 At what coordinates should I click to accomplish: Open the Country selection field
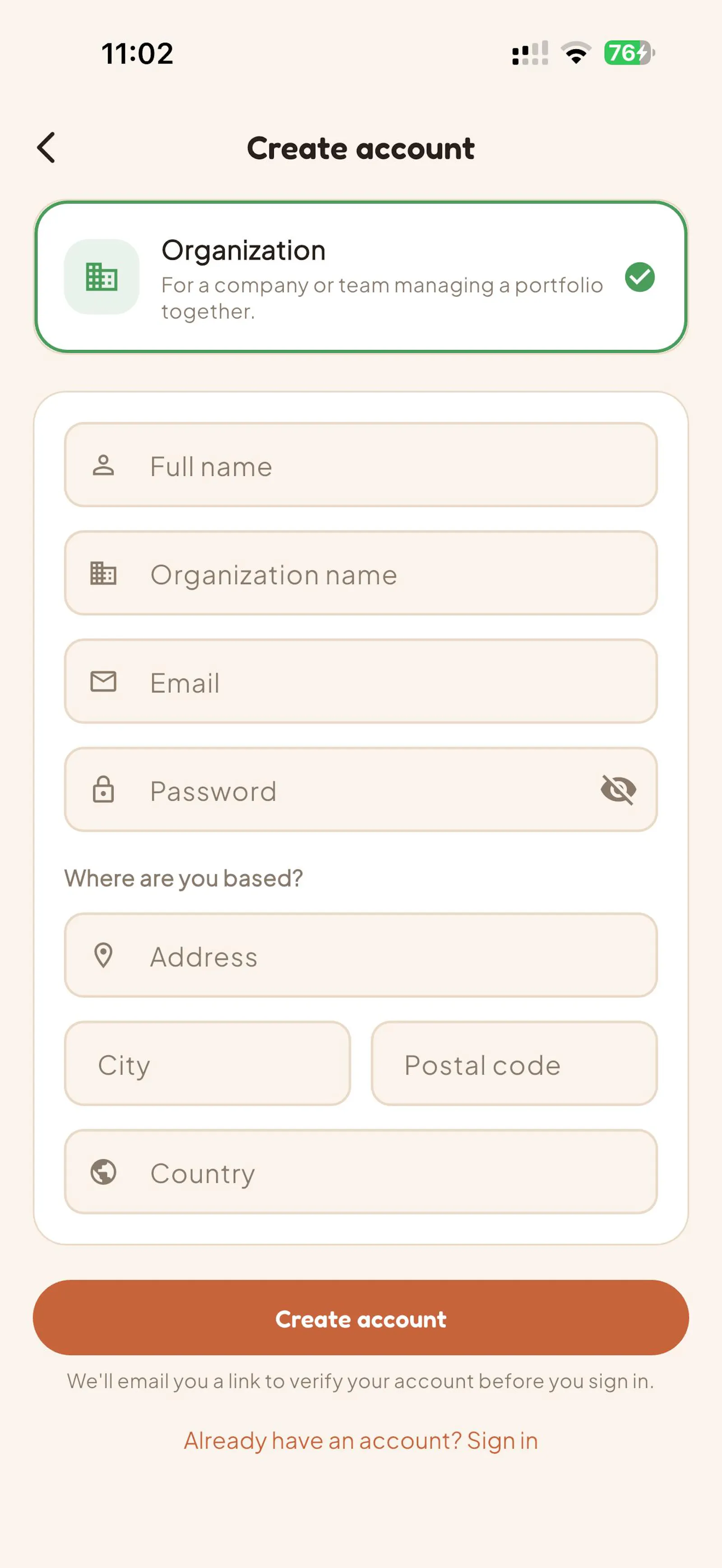[x=361, y=1172]
